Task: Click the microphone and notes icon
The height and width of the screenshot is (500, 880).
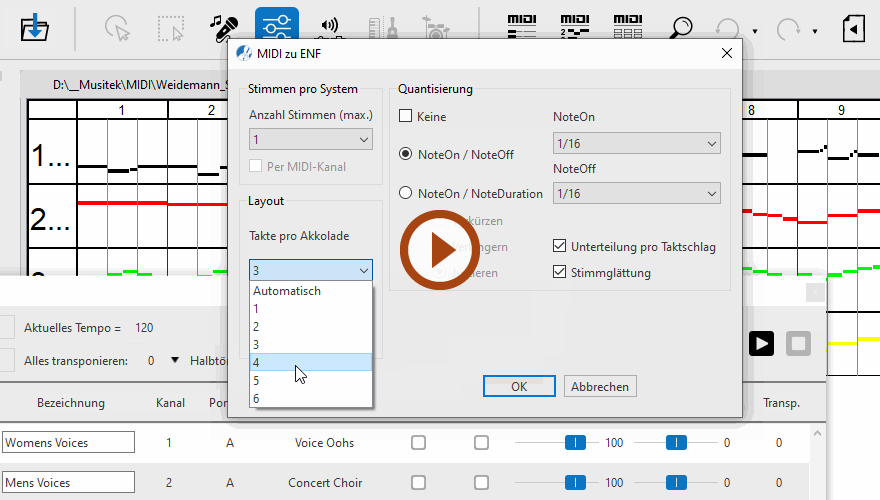Action: (x=225, y=27)
